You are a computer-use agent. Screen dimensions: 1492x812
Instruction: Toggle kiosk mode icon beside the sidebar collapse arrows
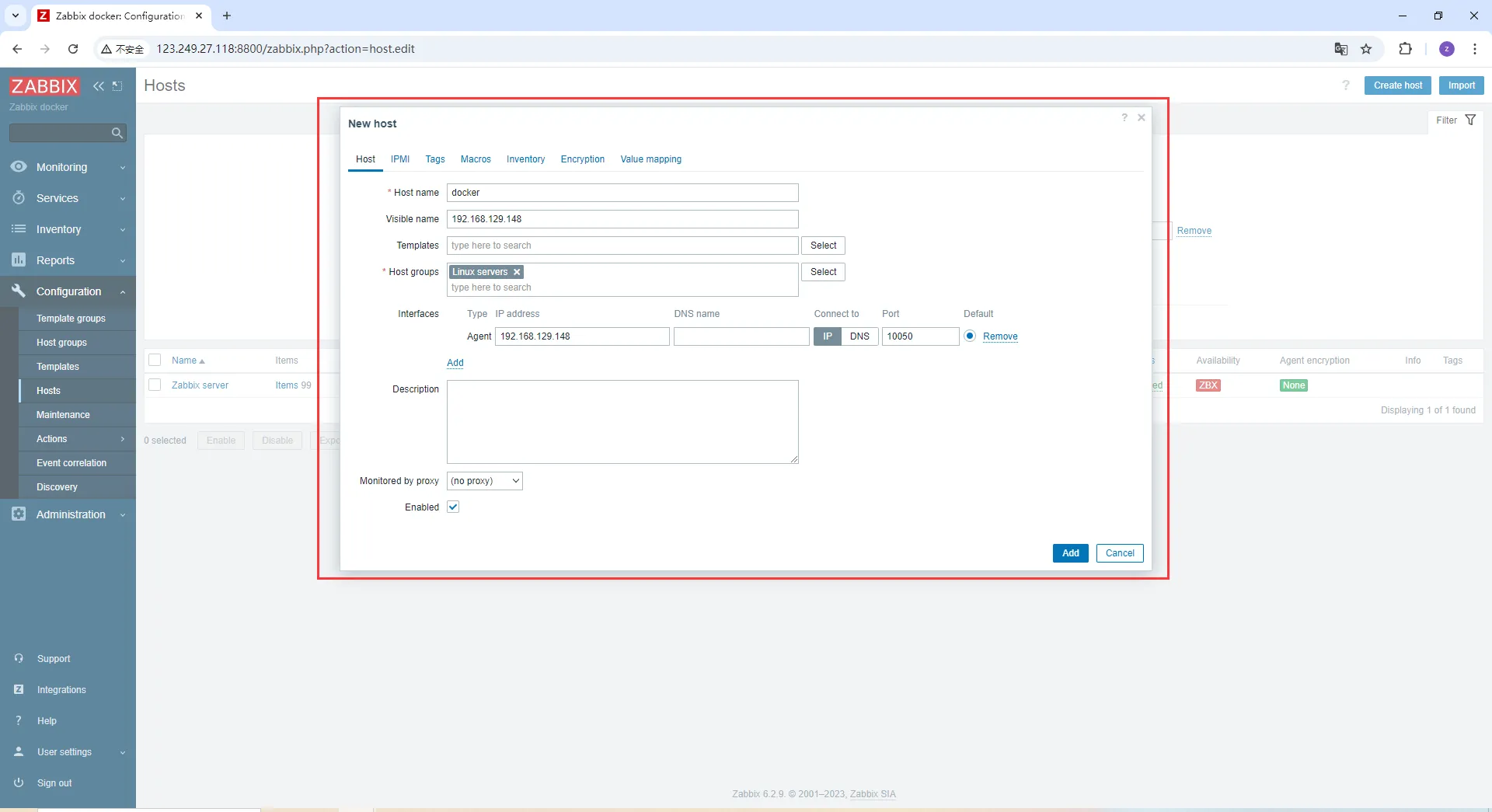coord(117,86)
